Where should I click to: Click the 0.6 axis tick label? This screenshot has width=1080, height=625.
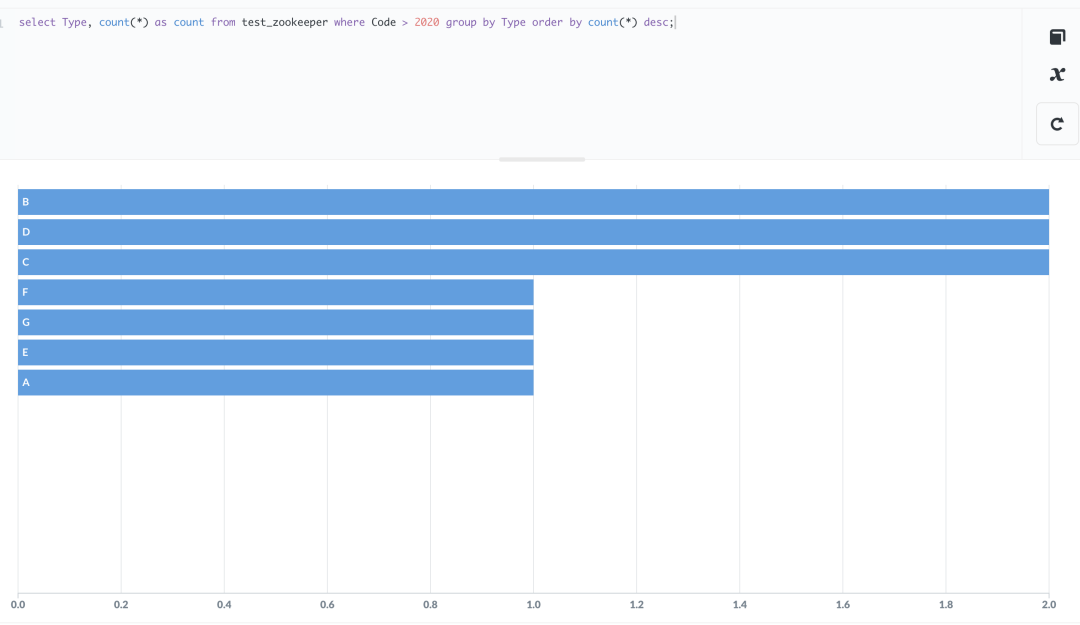[x=327, y=604]
